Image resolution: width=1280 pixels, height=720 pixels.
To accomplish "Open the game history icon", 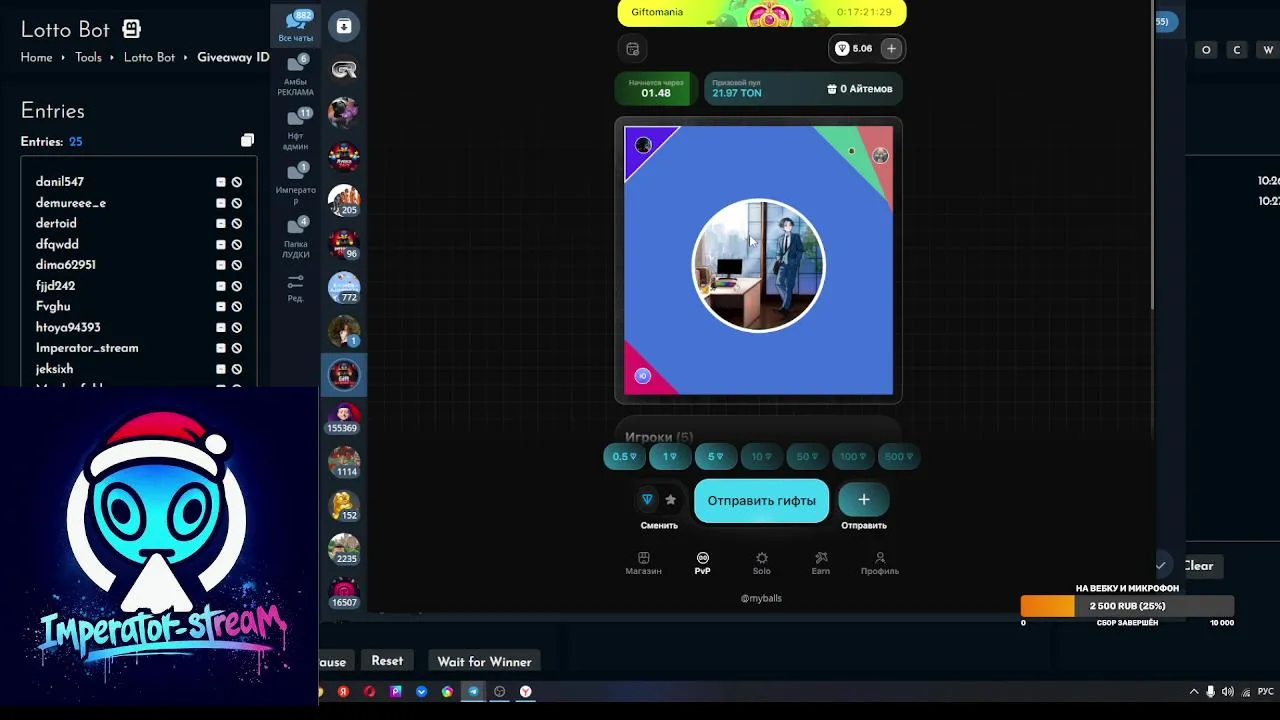I will [632, 48].
